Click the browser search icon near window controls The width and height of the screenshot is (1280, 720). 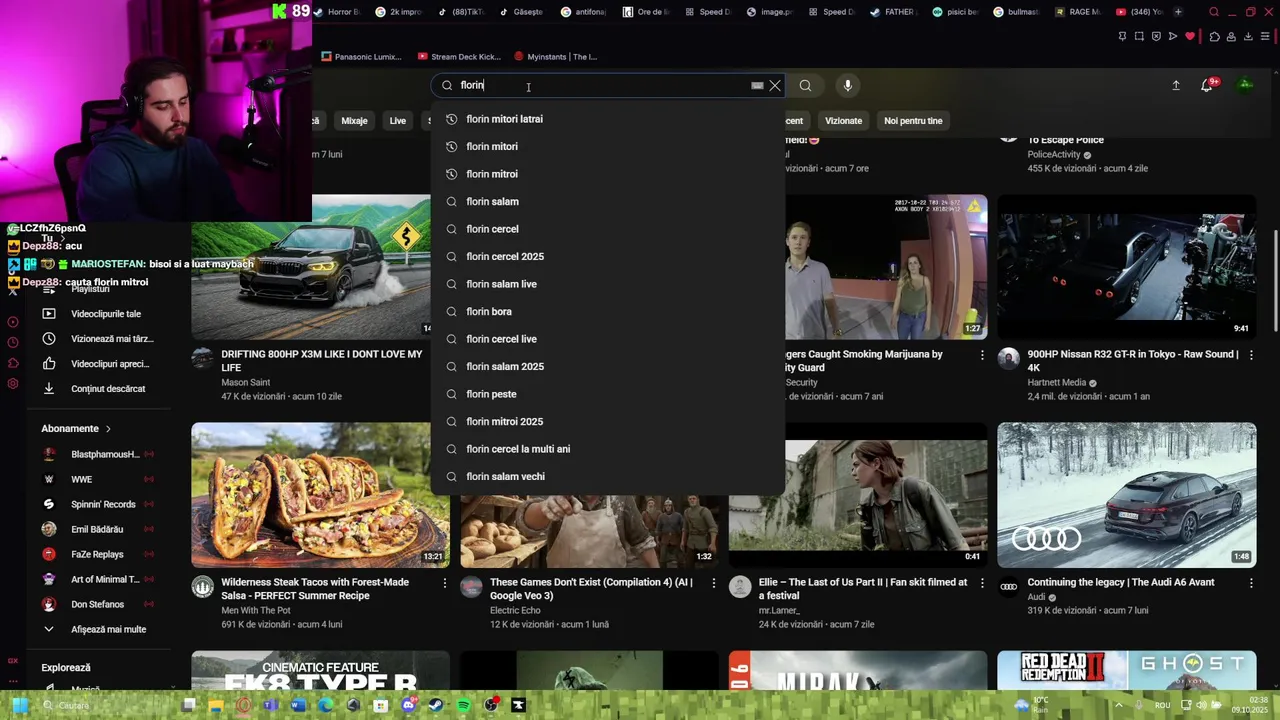(1214, 12)
